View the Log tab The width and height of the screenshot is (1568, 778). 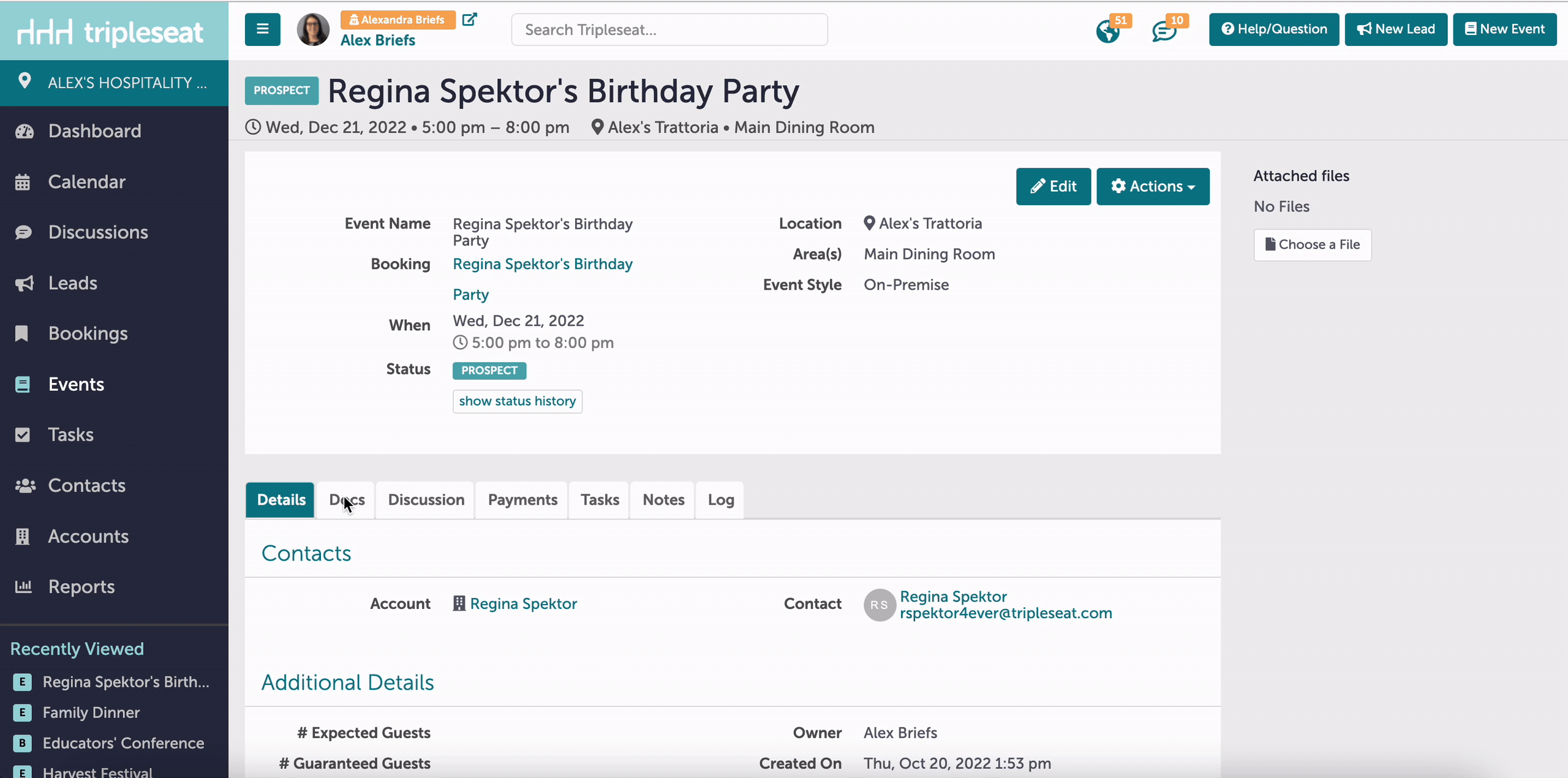[x=721, y=500]
